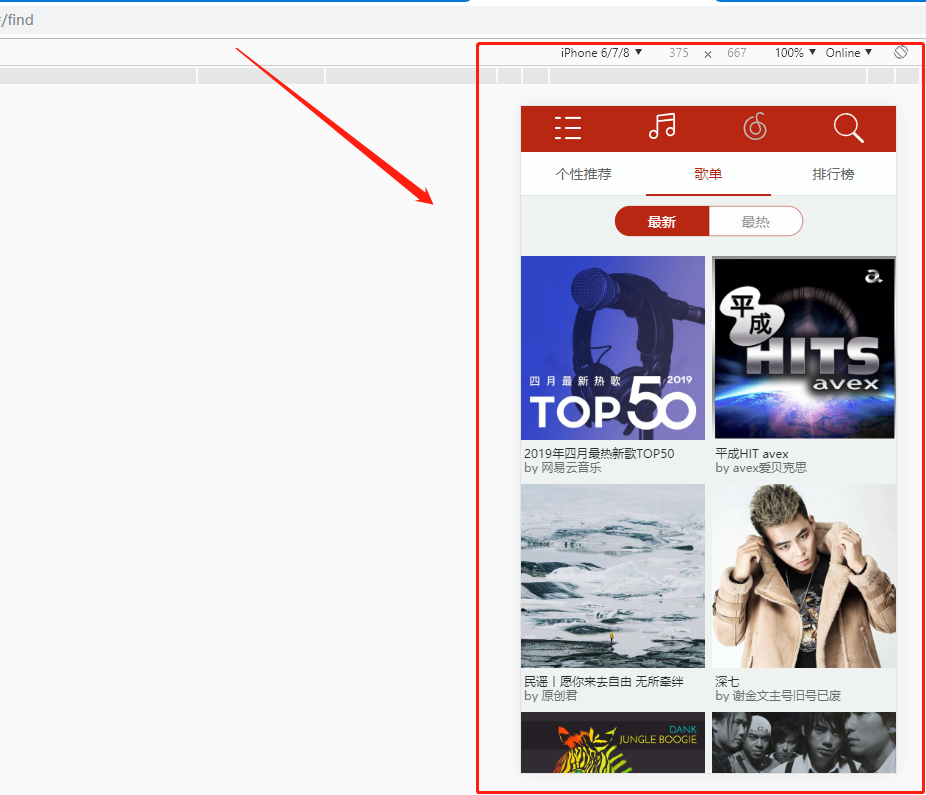Open the 平成 HITS avex cover
This screenshot has width=926, height=795.
coord(804,348)
